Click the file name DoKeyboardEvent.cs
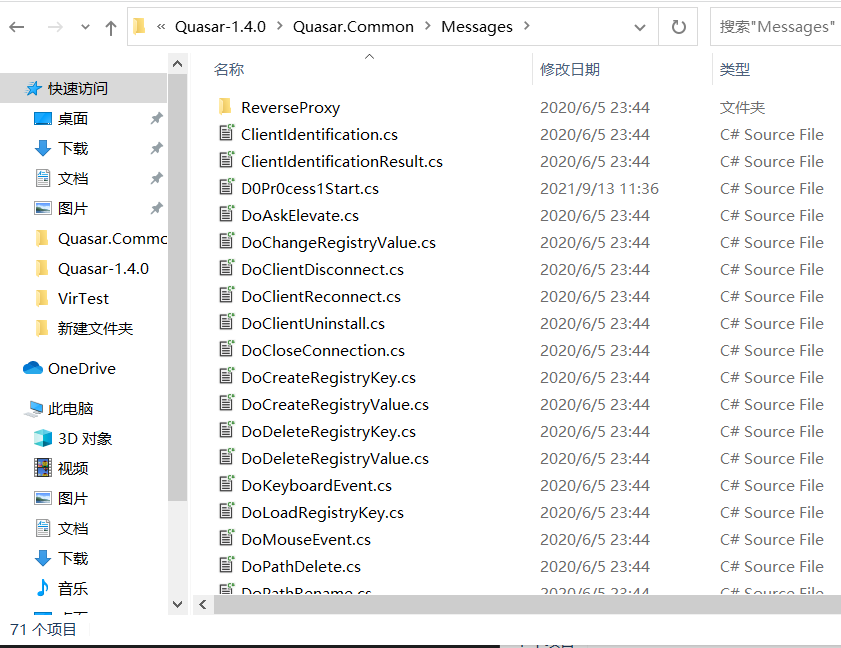Viewport: 841px width, 648px height. [316, 485]
